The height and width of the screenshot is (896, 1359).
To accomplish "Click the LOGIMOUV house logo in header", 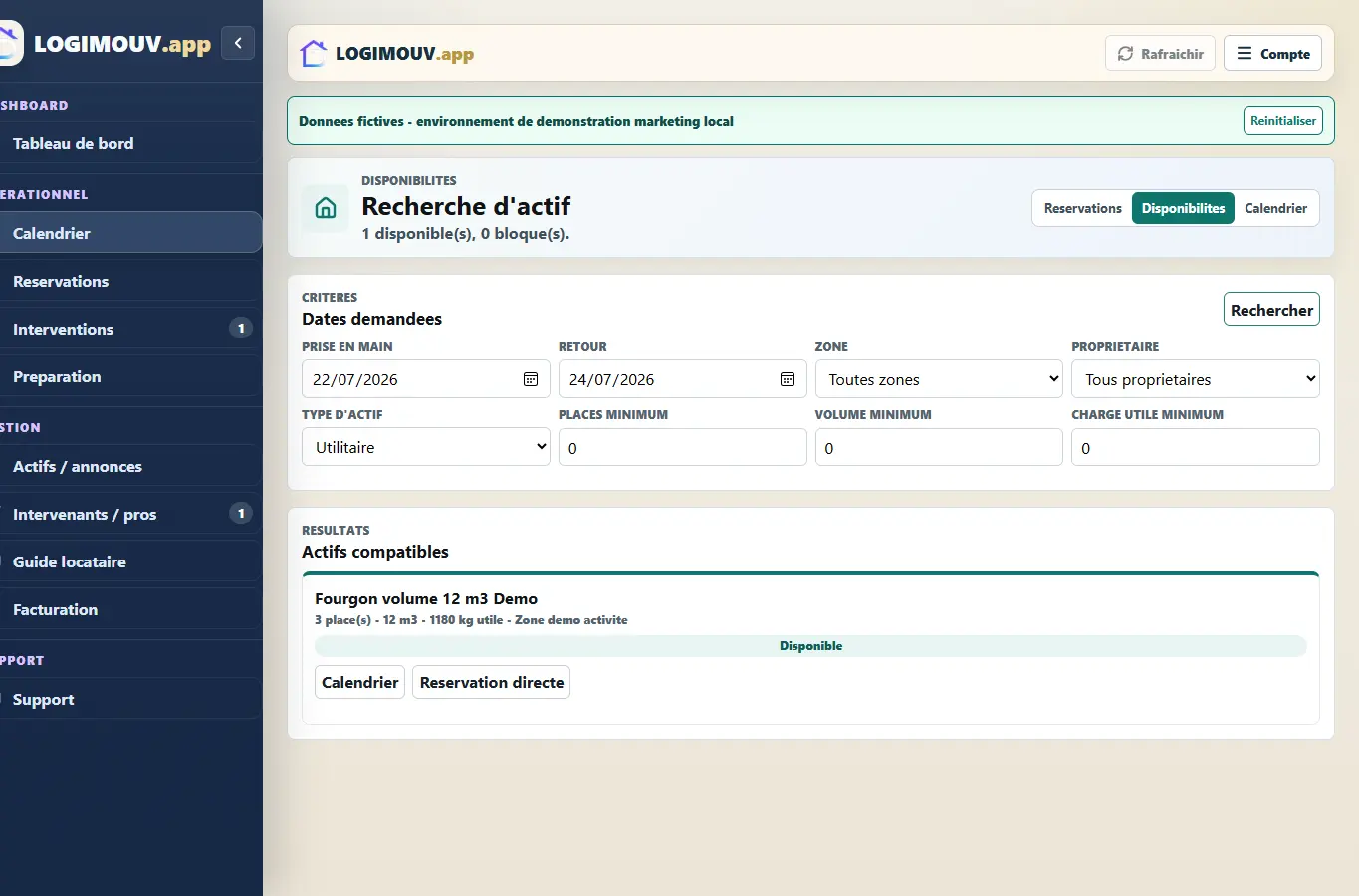I will [314, 53].
